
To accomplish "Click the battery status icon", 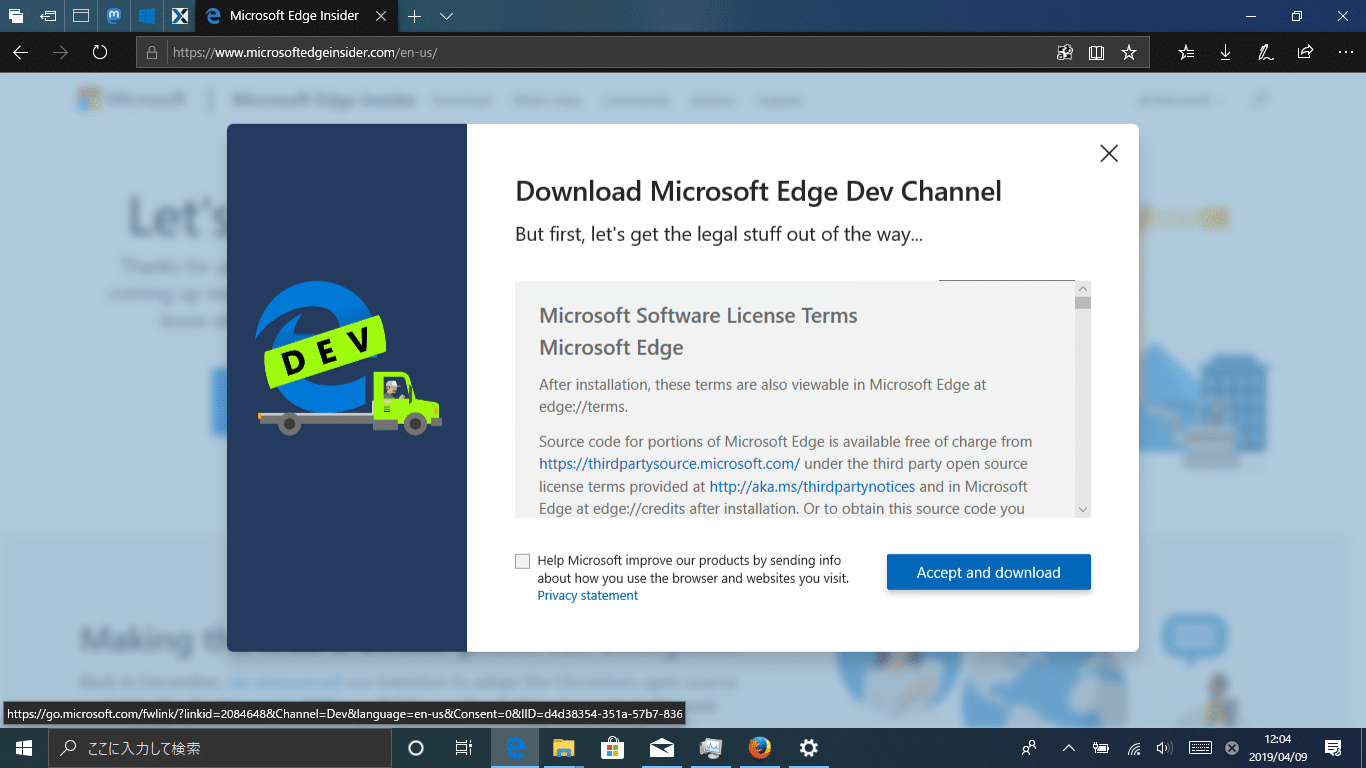I will tap(1101, 748).
